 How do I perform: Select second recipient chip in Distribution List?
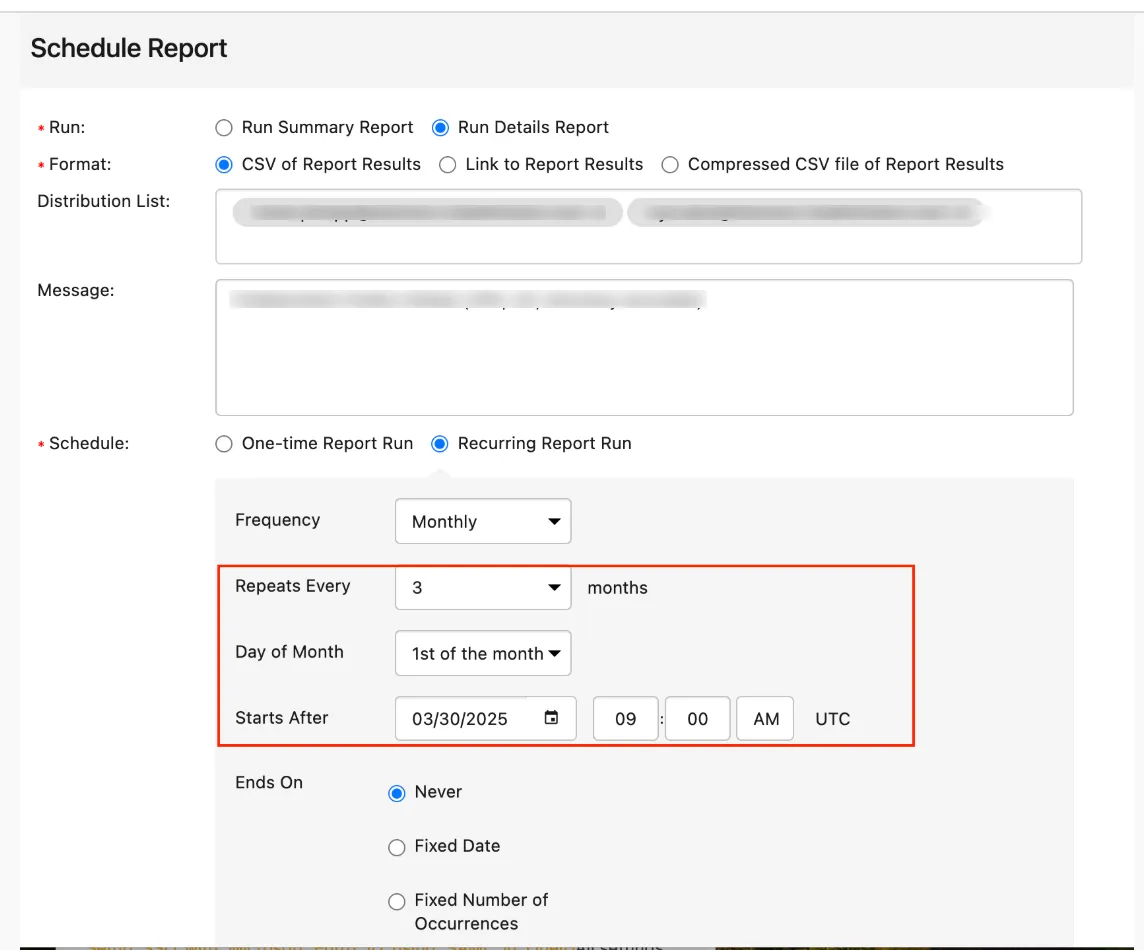click(805, 212)
